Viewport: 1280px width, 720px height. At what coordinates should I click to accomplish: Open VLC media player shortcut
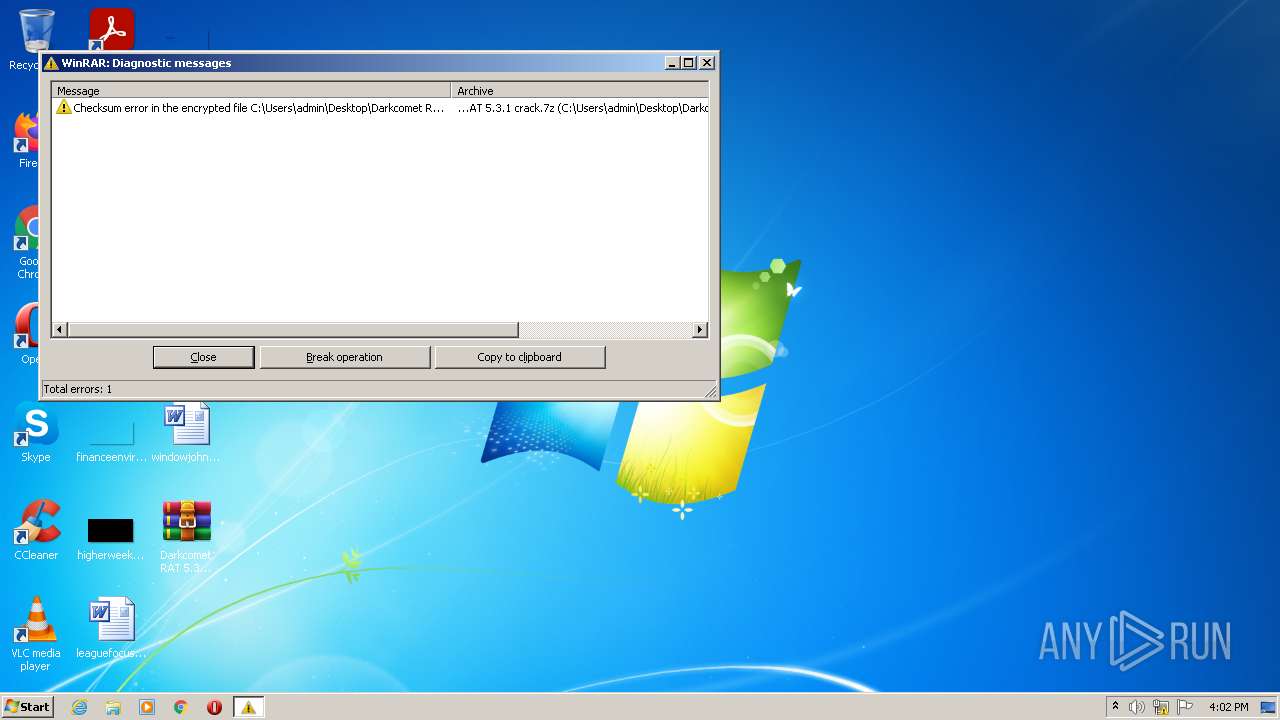point(36,634)
